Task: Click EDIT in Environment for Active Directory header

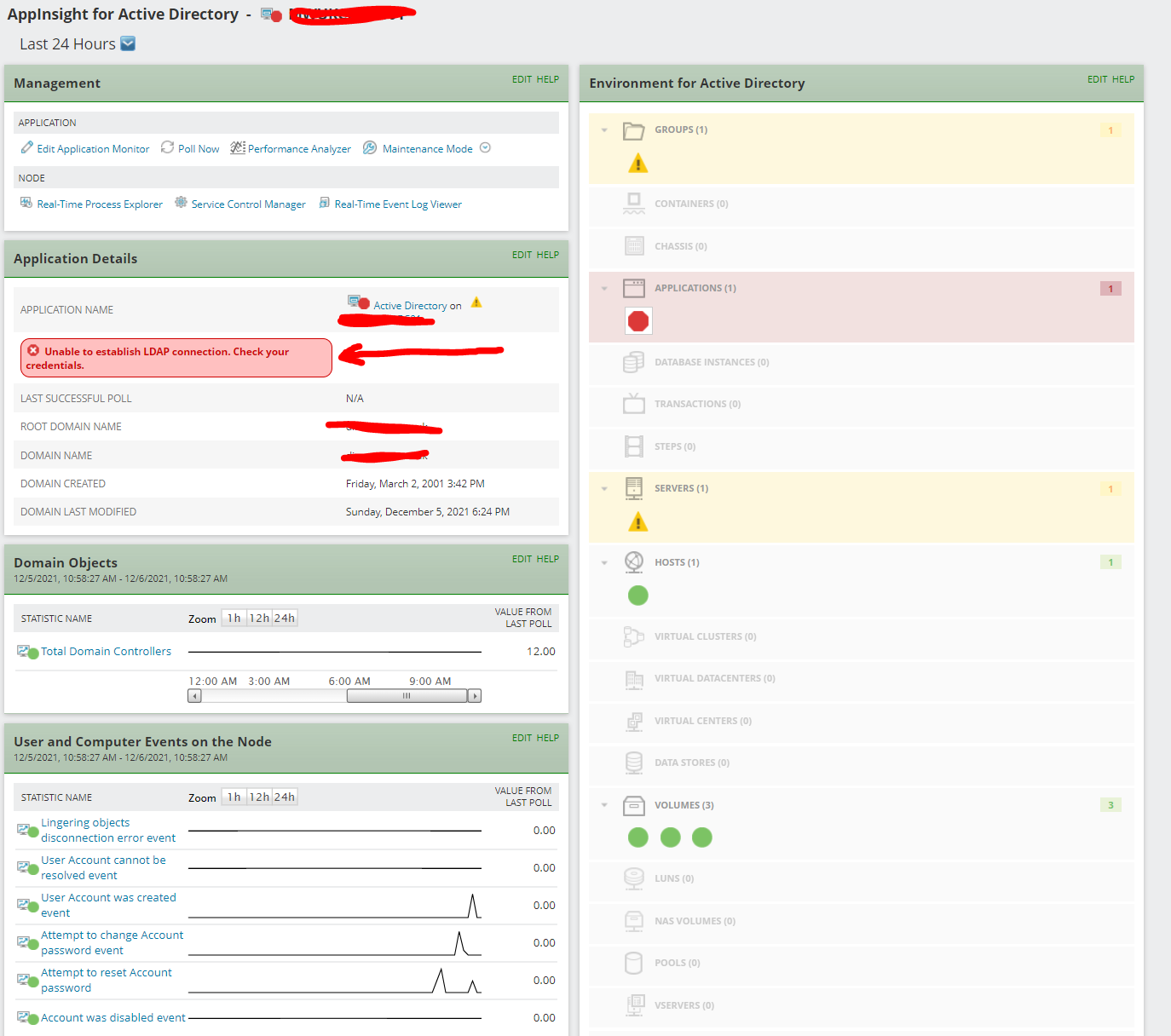Action: point(1097,79)
